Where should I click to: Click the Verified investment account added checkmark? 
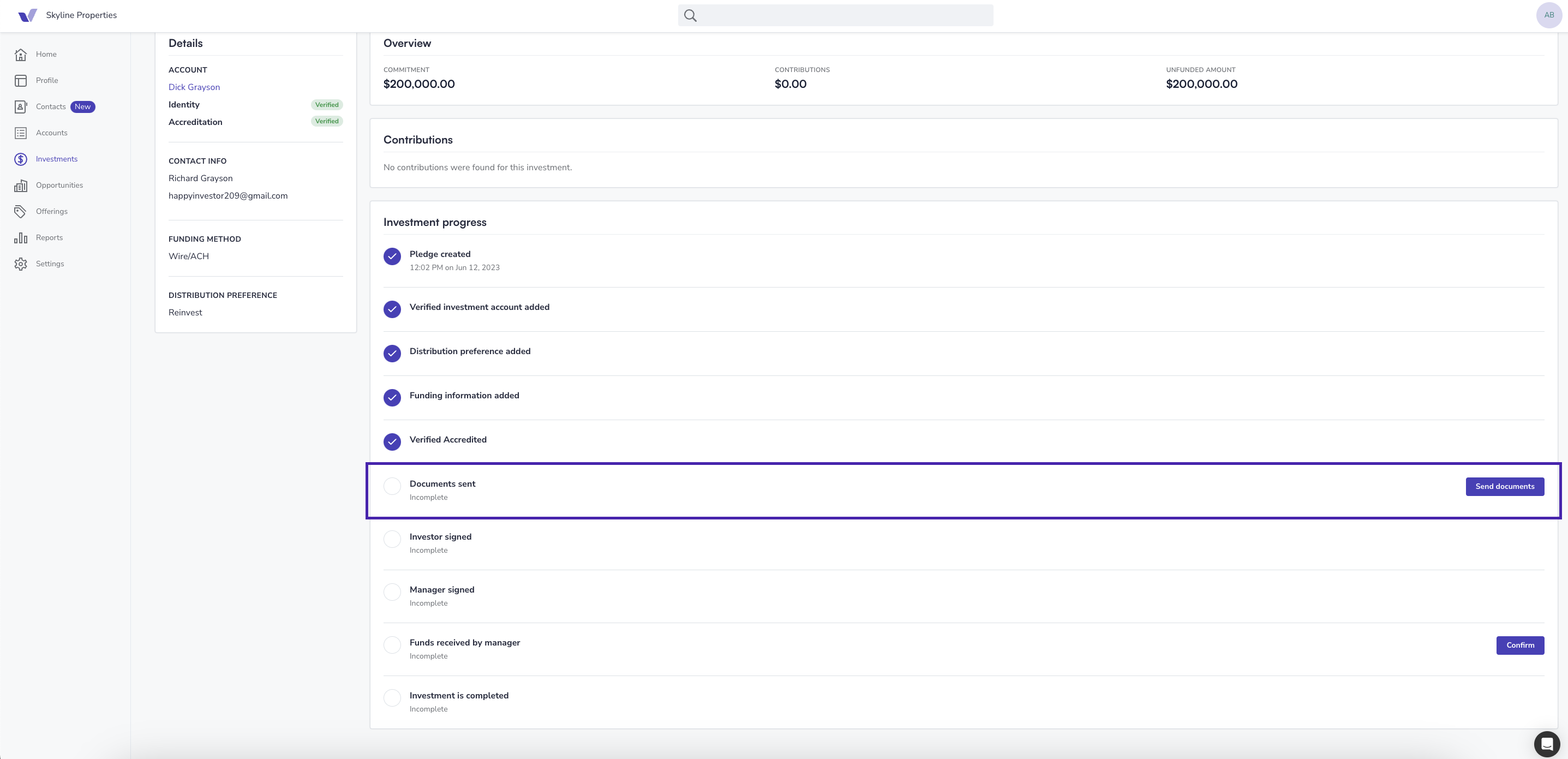click(x=392, y=309)
